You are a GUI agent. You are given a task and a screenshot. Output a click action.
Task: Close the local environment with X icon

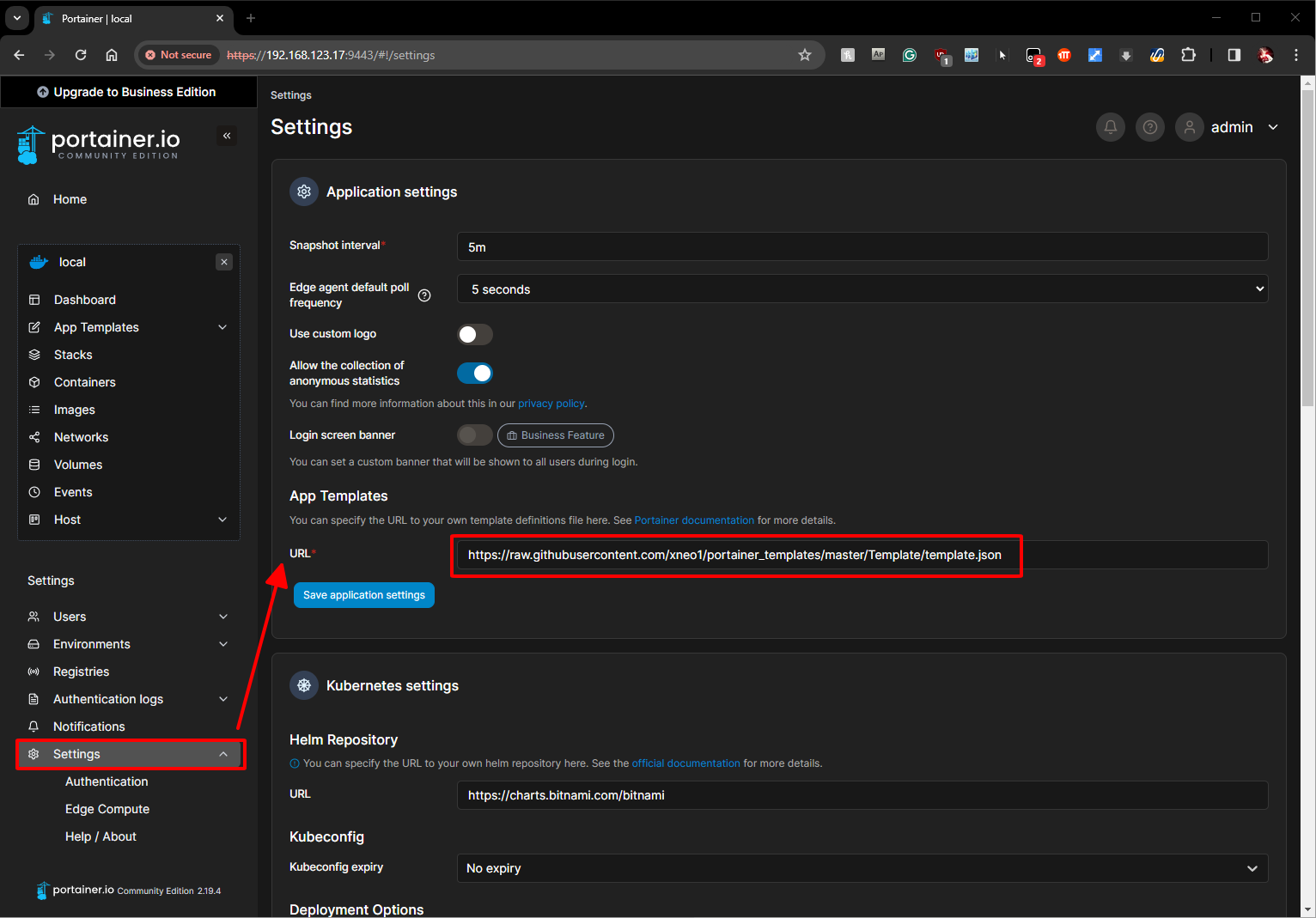(224, 262)
